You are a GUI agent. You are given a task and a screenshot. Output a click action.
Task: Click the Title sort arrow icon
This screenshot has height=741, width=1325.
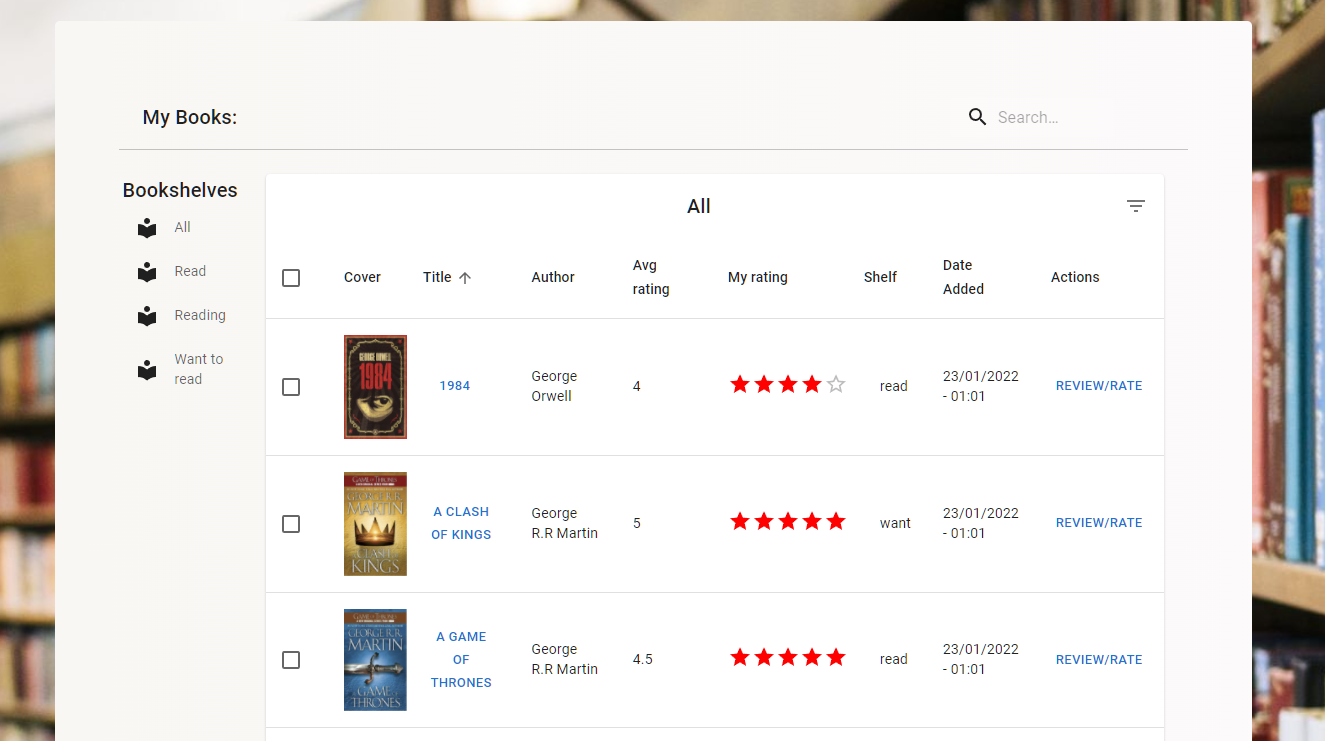coord(465,278)
